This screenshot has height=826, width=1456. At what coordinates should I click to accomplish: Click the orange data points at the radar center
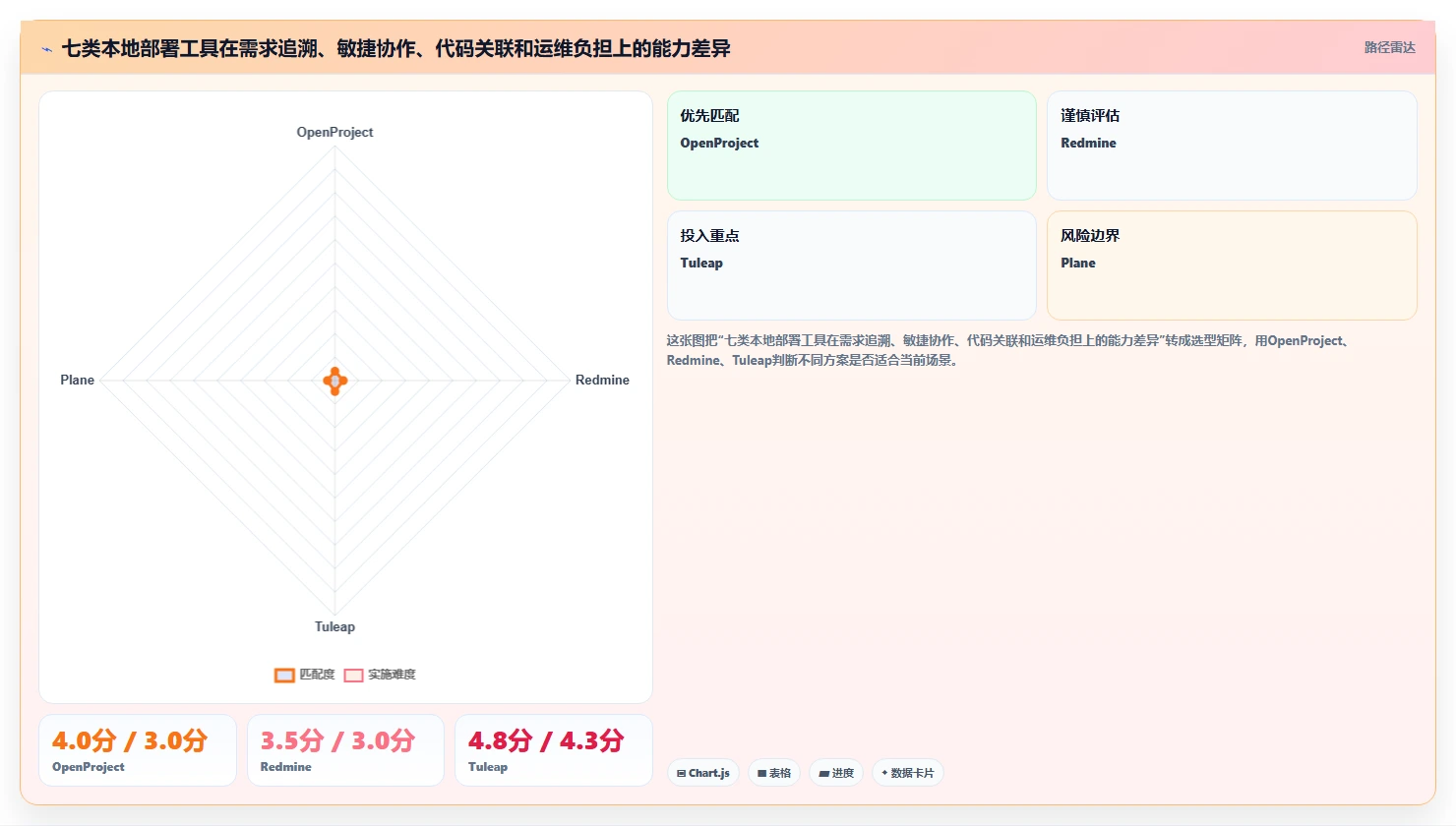[335, 381]
